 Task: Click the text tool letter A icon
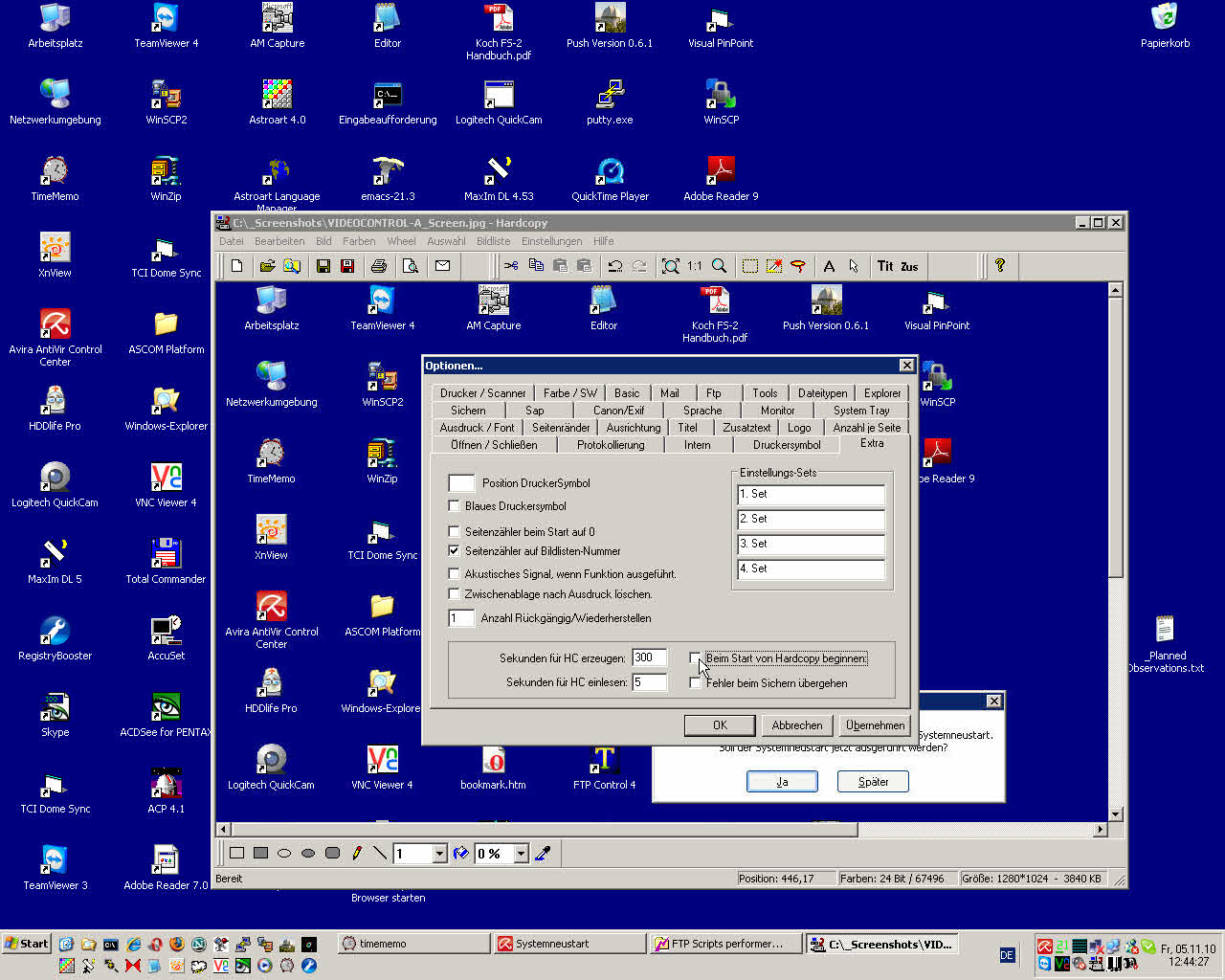click(x=829, y=266)
